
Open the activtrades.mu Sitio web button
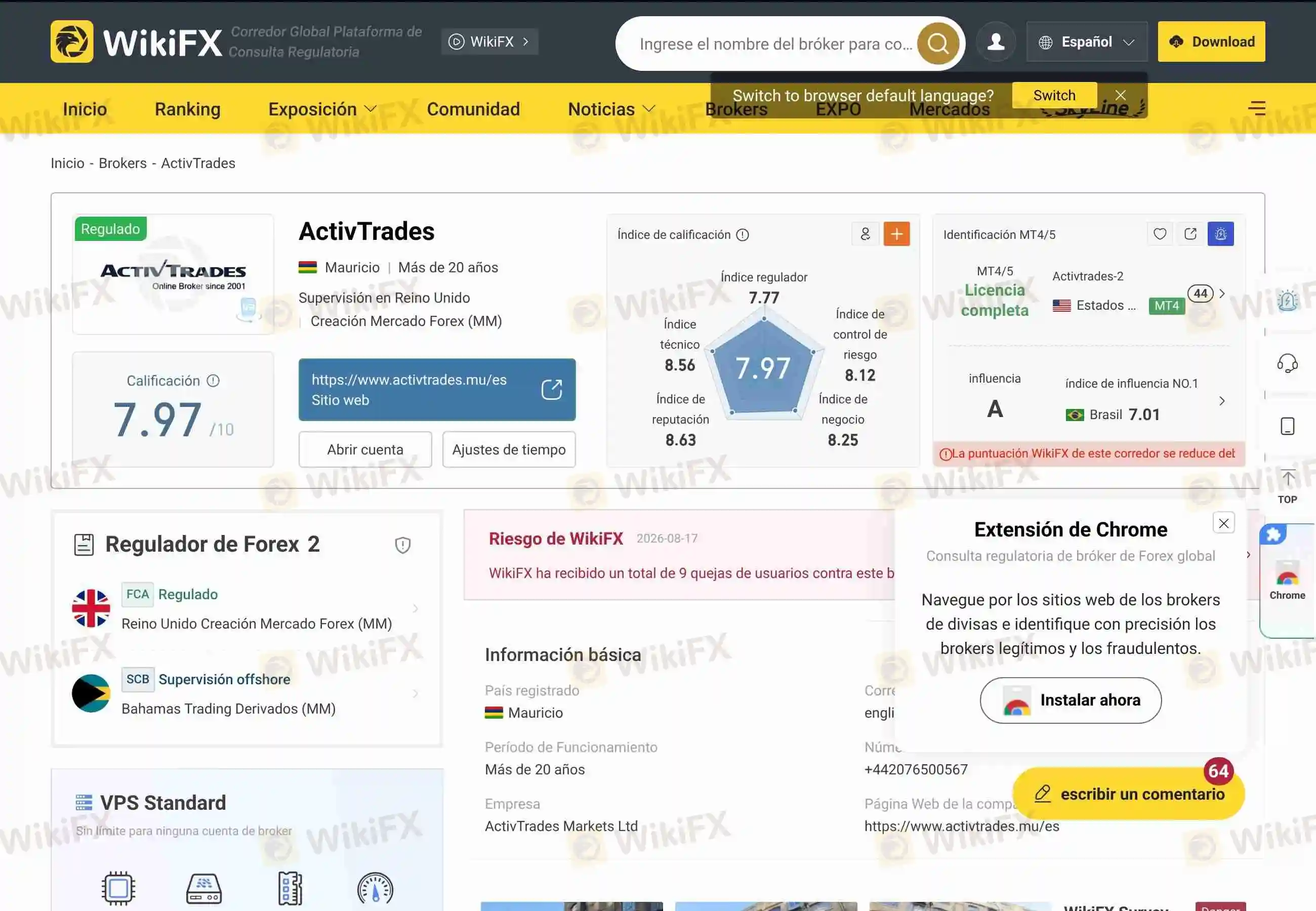coord(437,390)
